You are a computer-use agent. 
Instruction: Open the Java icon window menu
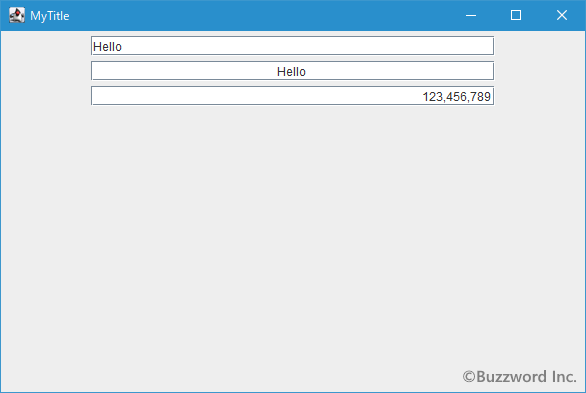[x=17, y=15]
